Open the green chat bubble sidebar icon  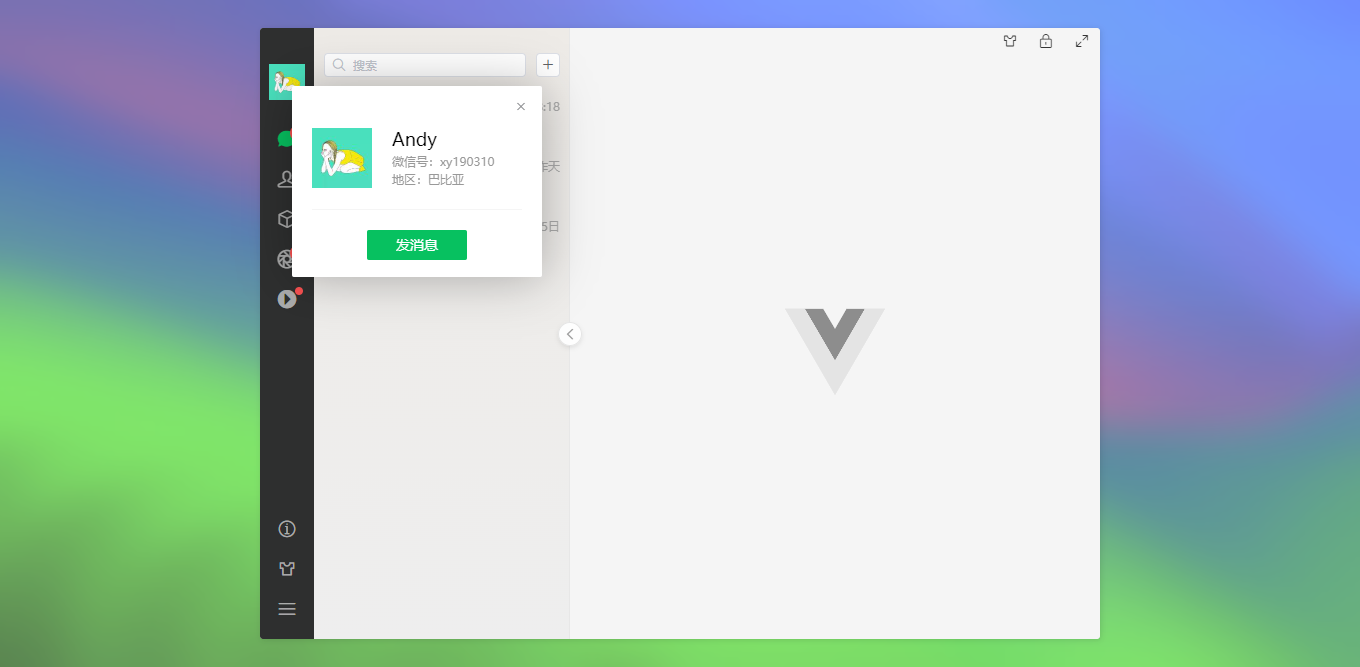click(284, 139)
